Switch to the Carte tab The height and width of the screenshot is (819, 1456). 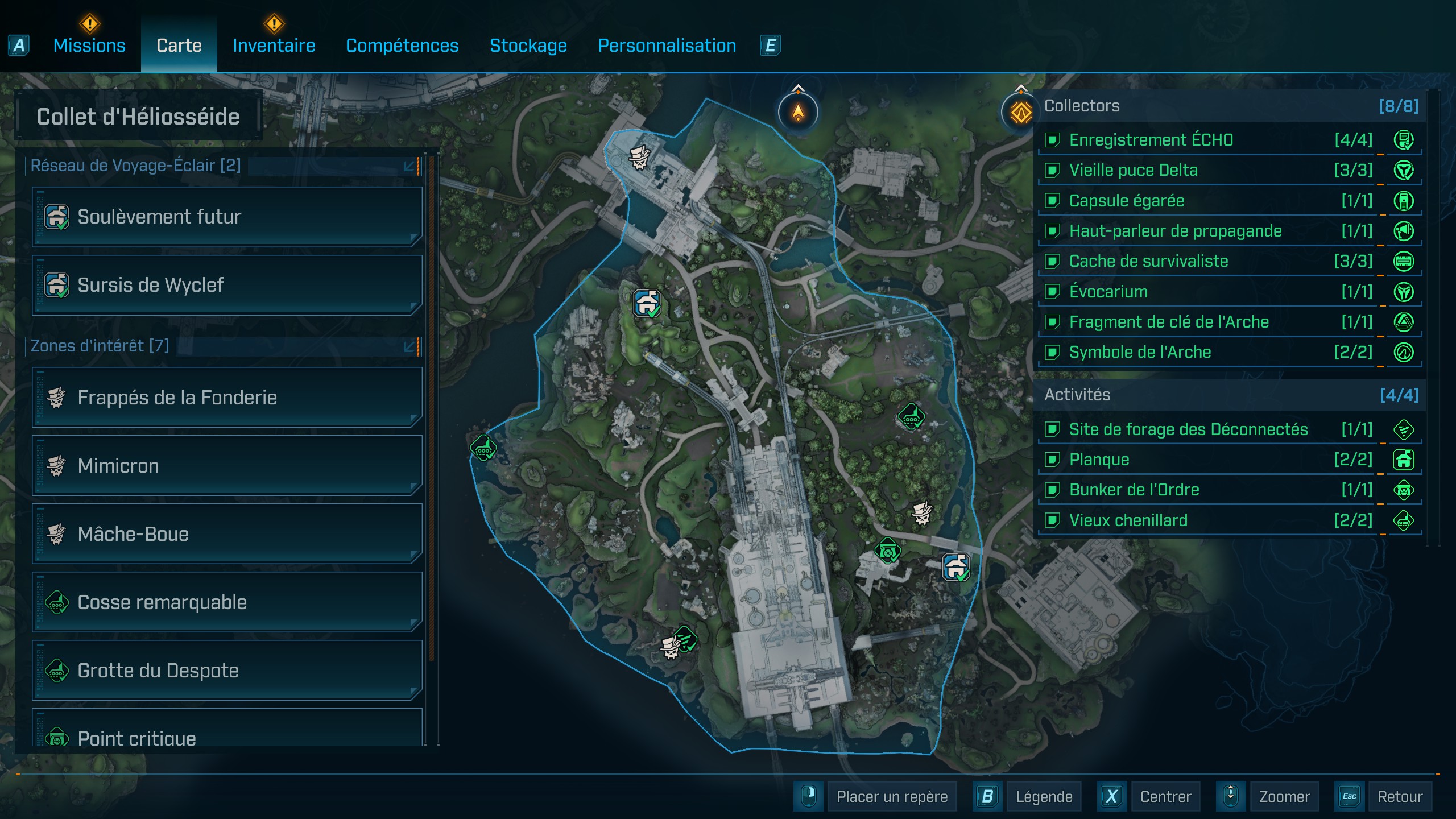point(179,45)
